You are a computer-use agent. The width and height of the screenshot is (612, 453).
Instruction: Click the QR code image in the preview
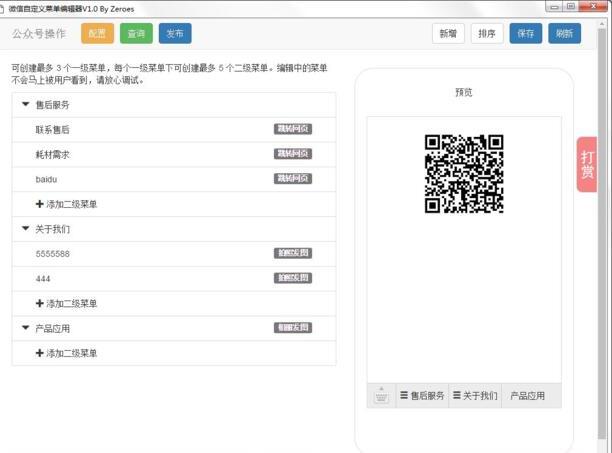[x=464, y=174]
